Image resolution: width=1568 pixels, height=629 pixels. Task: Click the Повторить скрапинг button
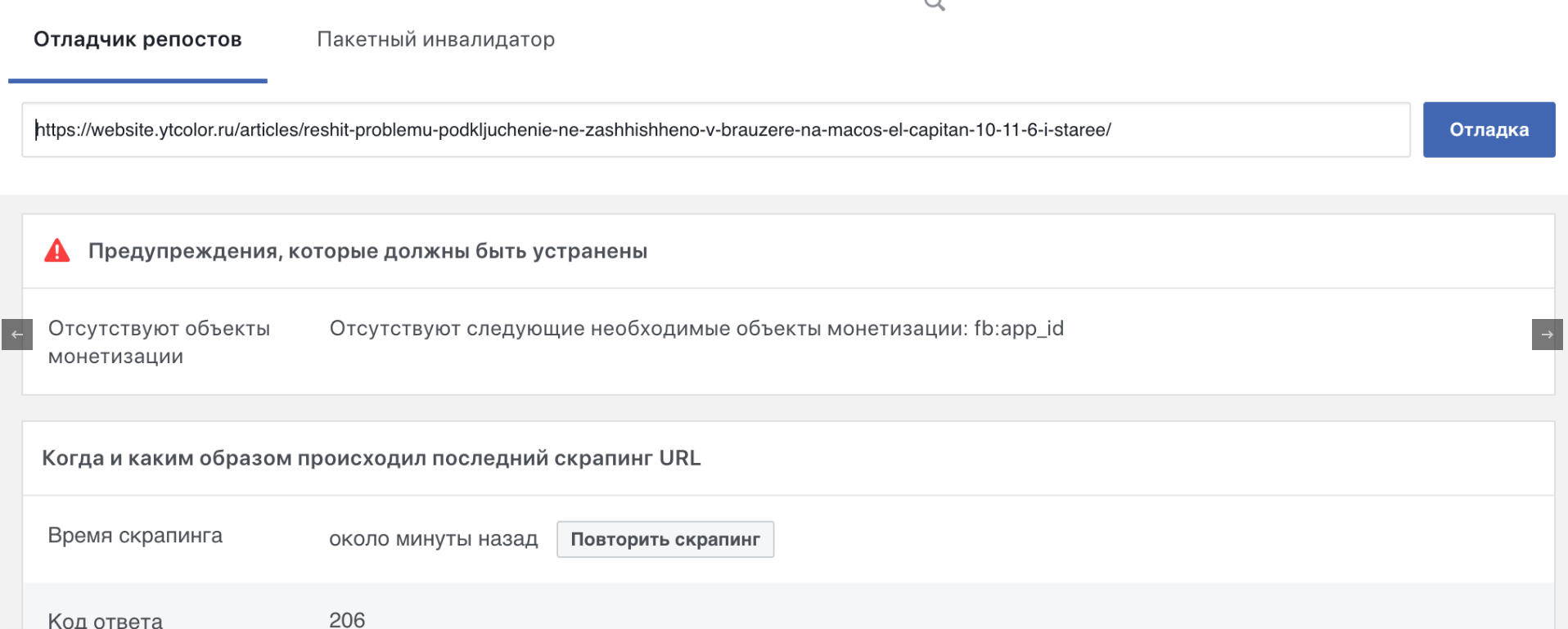tap(665, 539)
